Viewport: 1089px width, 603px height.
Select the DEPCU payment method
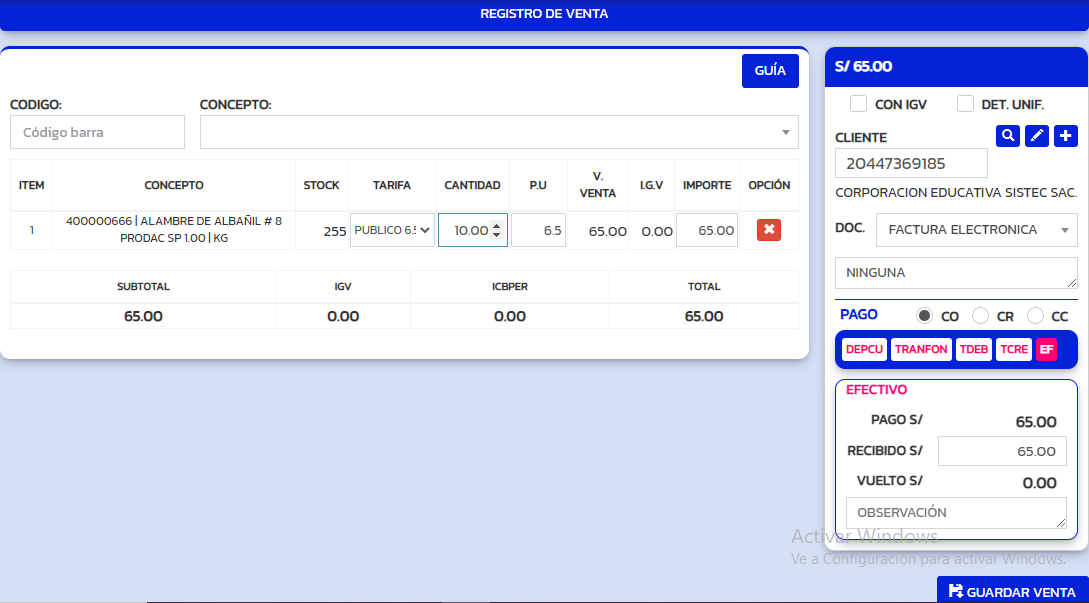[864, 349]
